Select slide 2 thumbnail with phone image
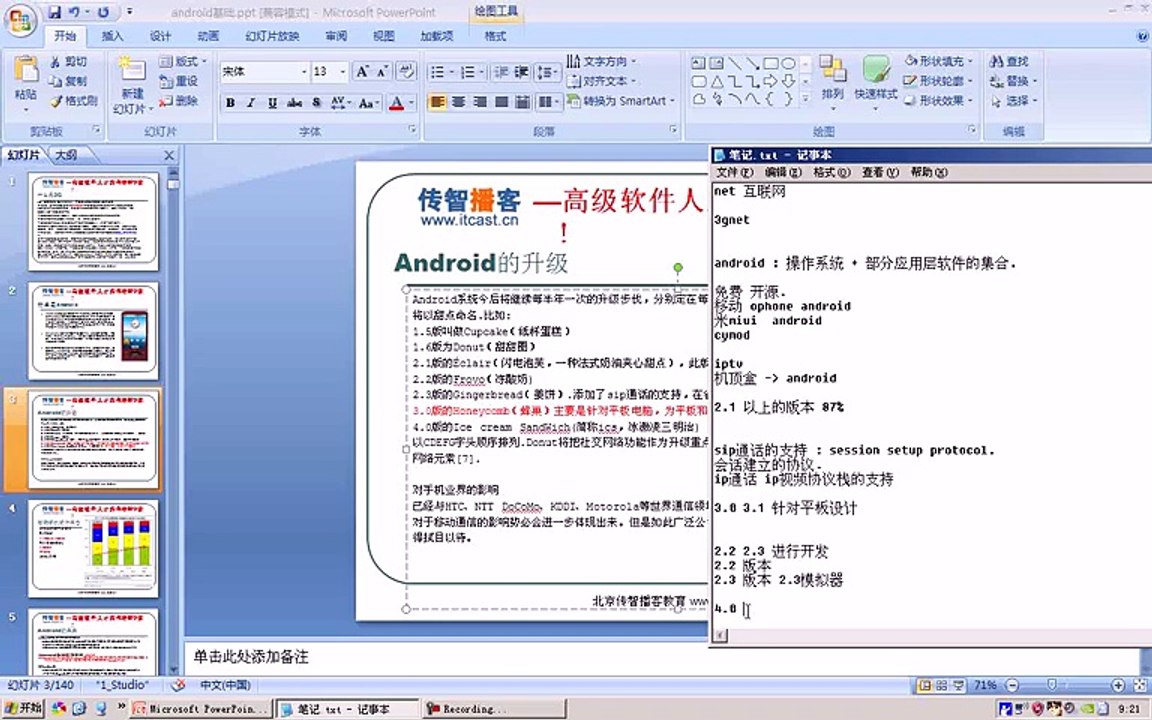Image resolution: width=1152 pixels, height=720 pixels. [93, 331]
